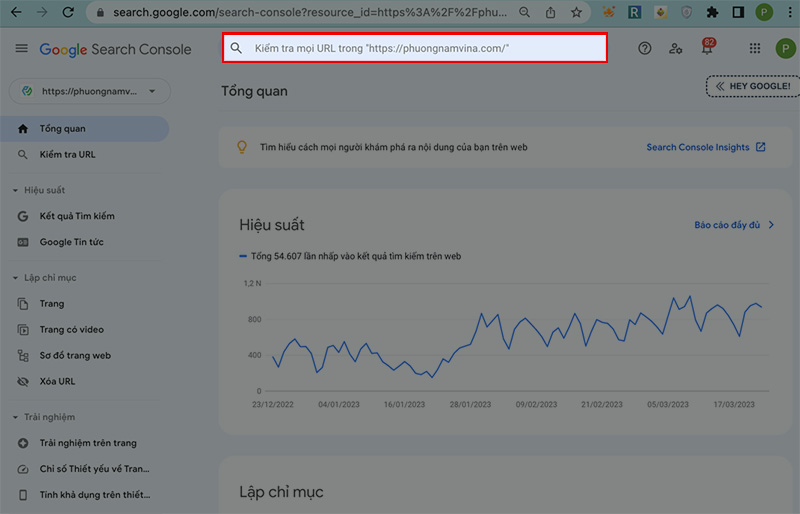
Task: Open Google account avatar P
Action: pos(786,49)
